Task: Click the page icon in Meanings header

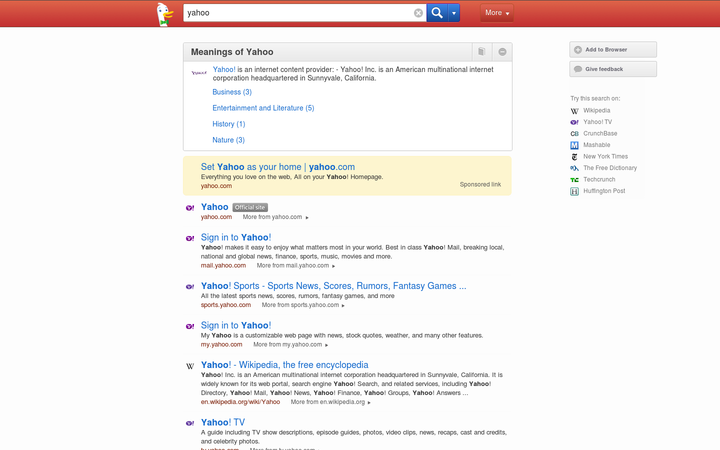Action: (482, 51)
